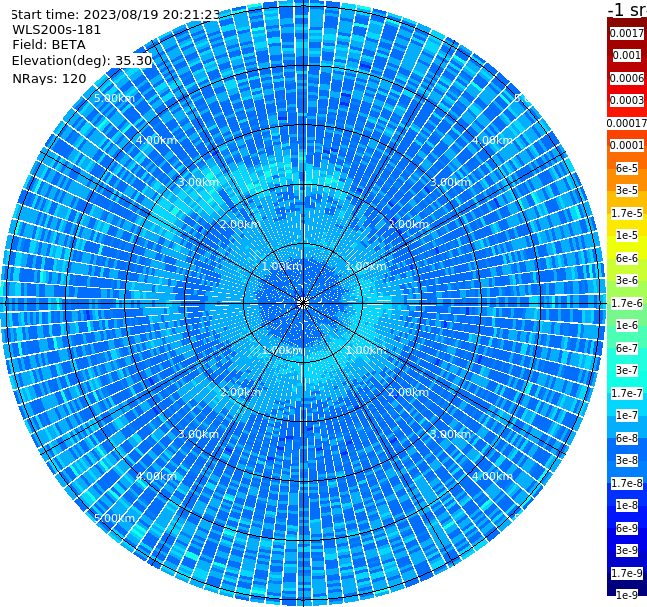The width and height of the screenshot is (647, 607).
Task: Click the 3e-9 colorbar label
Action: pos(627,550)
